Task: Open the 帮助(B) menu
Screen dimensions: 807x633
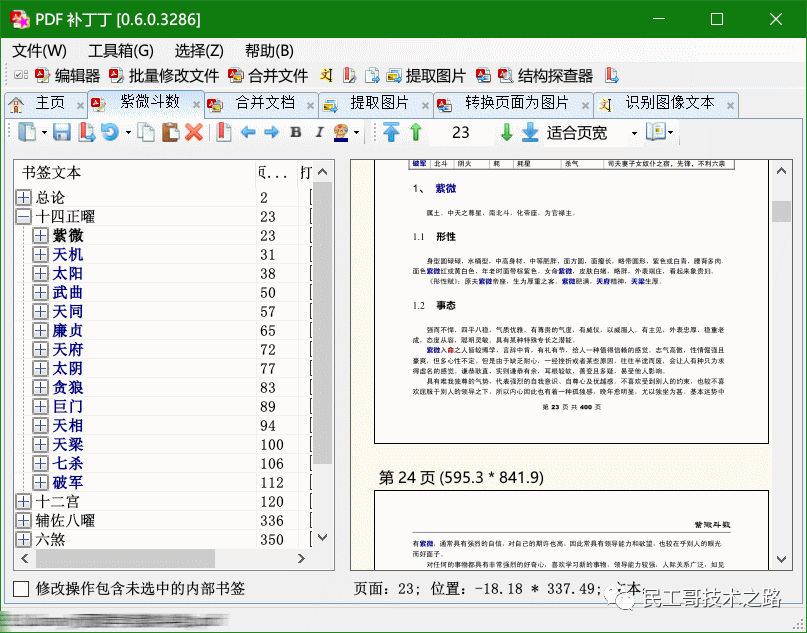Action: click(x=269, y=51)
